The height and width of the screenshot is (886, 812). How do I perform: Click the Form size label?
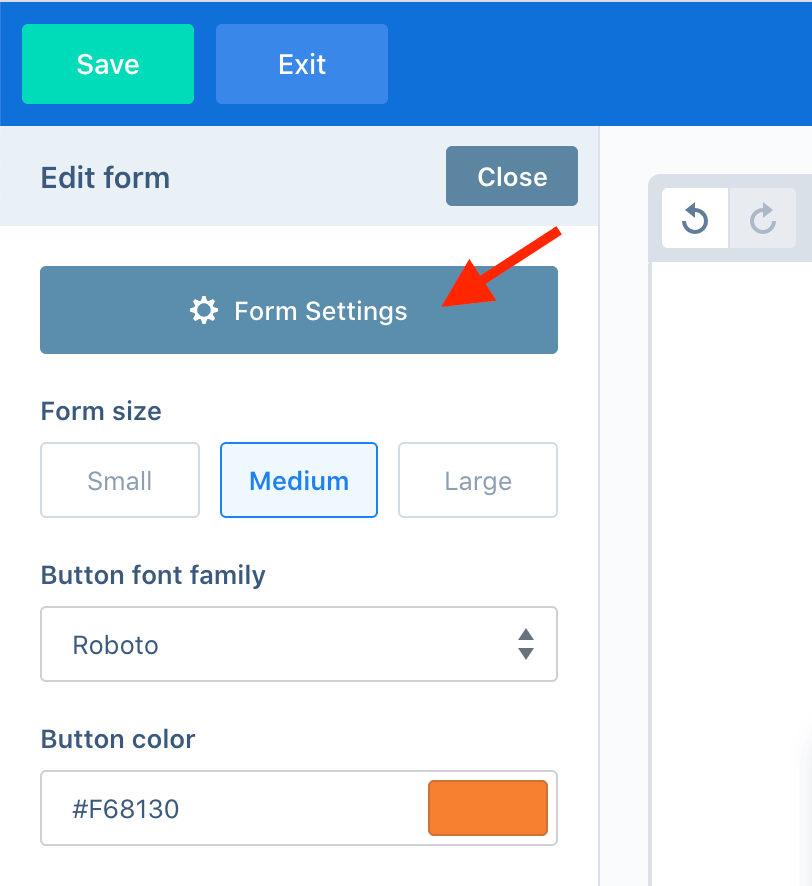pos(101,411)
